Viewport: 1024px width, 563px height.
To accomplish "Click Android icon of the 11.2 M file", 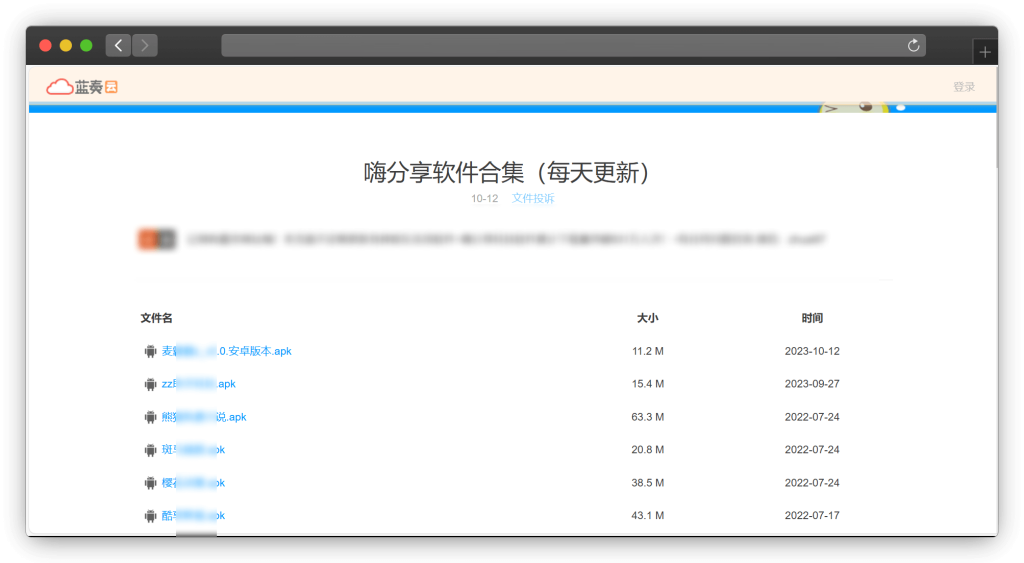I will [x=150, y=351].
